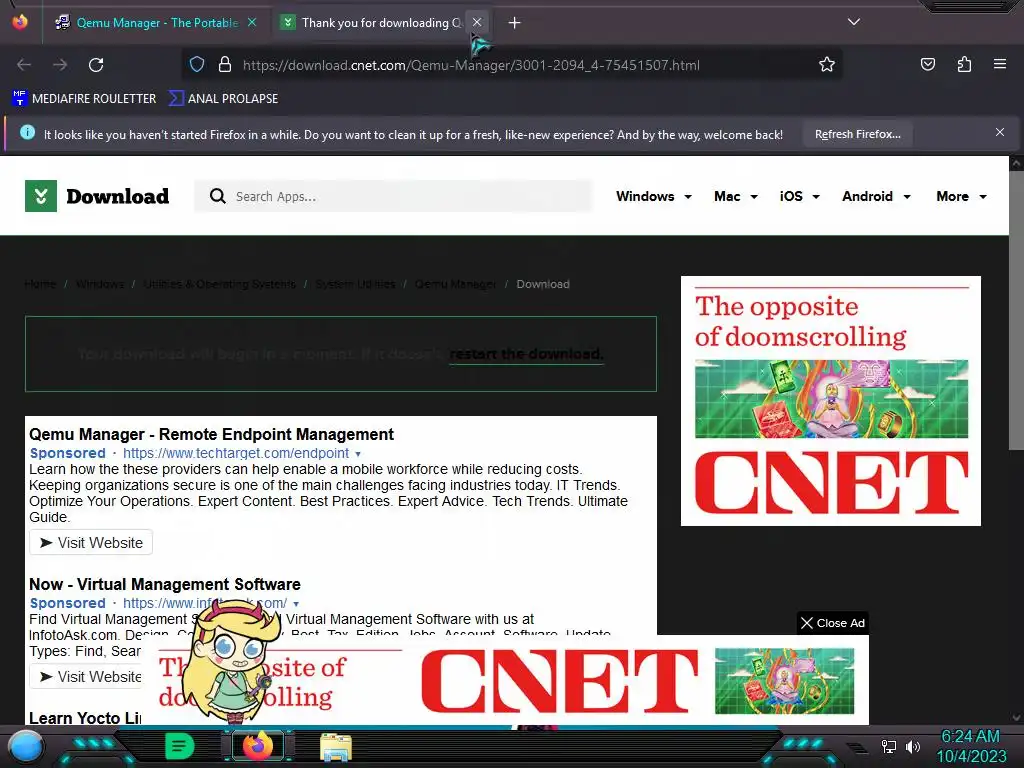
Task: Click the green Download logo icon
Action: (40, 196)
